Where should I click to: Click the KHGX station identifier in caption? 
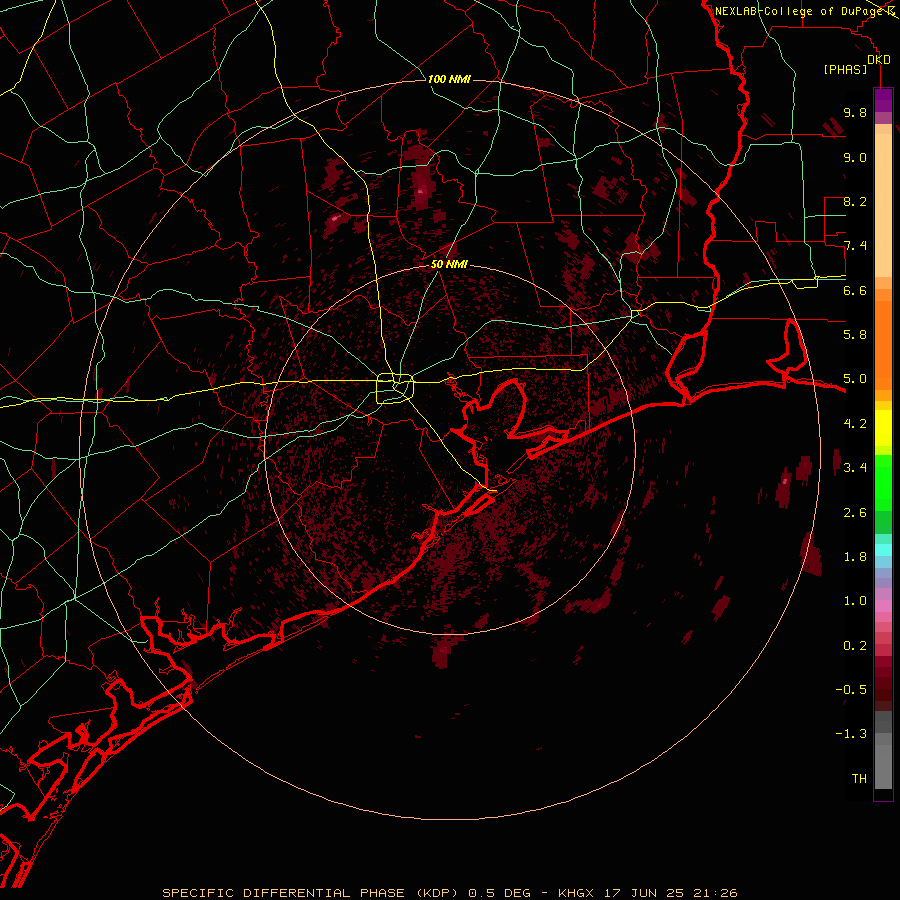[x=577, y=893]
